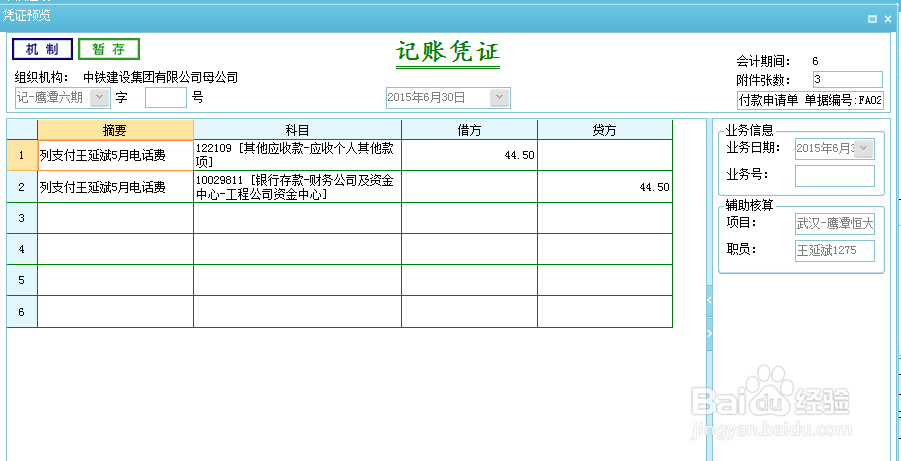
Task: Open the 记-鹰潭六期 voucher type dropdown
Action: [x=100, y=97]
